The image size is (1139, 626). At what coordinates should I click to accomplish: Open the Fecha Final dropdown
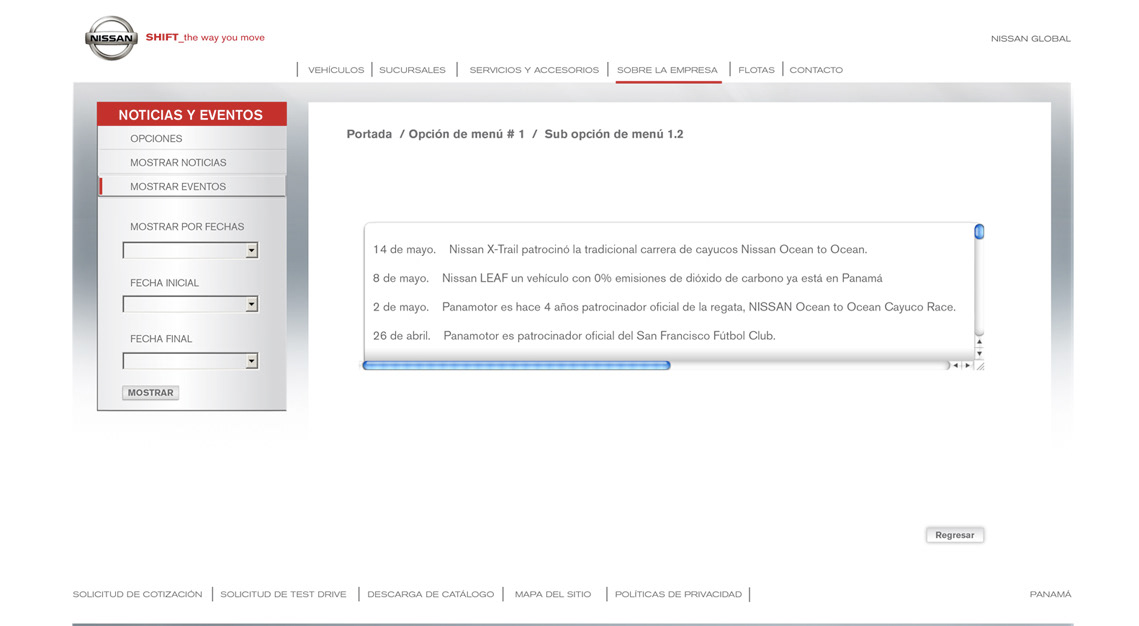click(190, 361)
